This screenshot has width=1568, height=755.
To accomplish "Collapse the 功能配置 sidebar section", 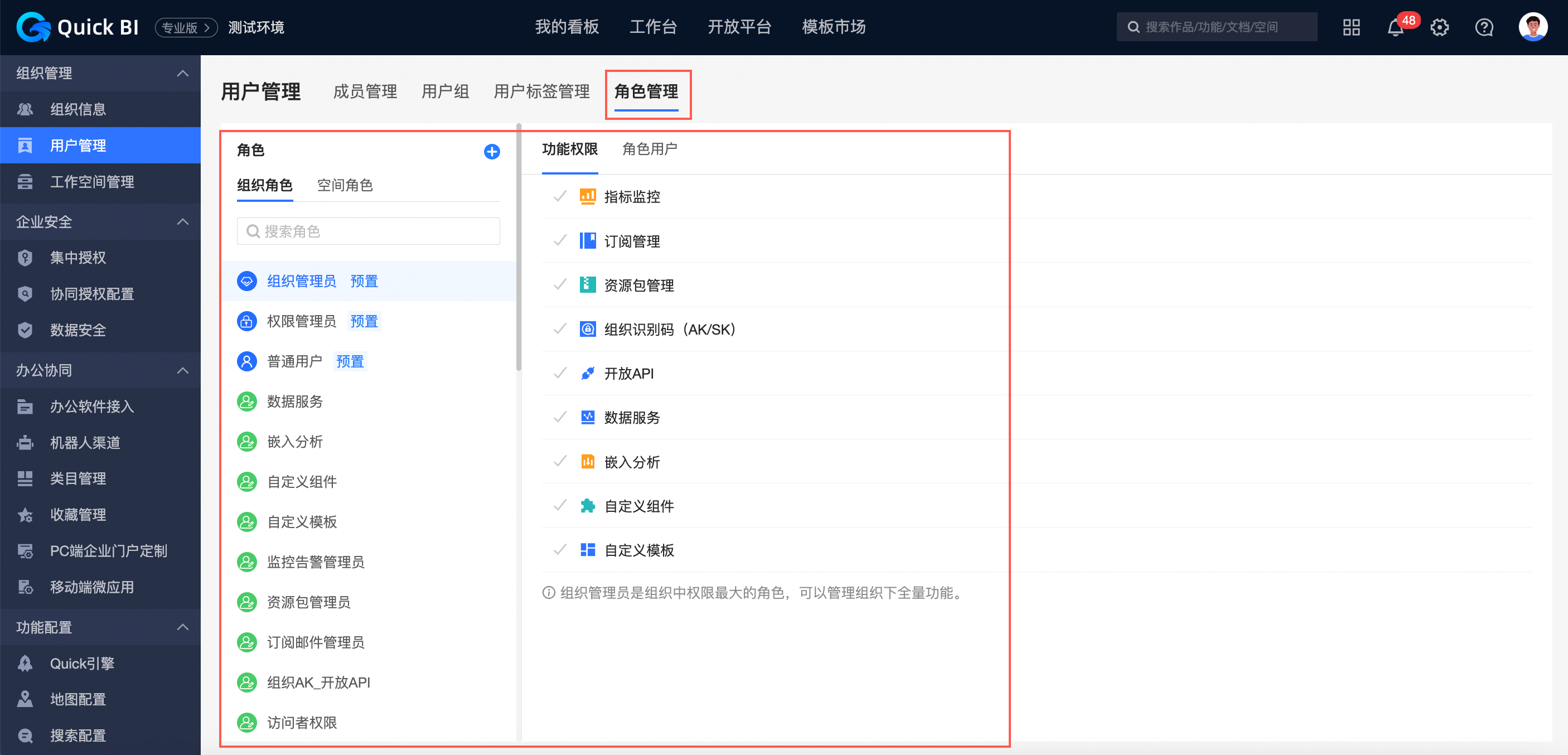I will coord(182,627).
